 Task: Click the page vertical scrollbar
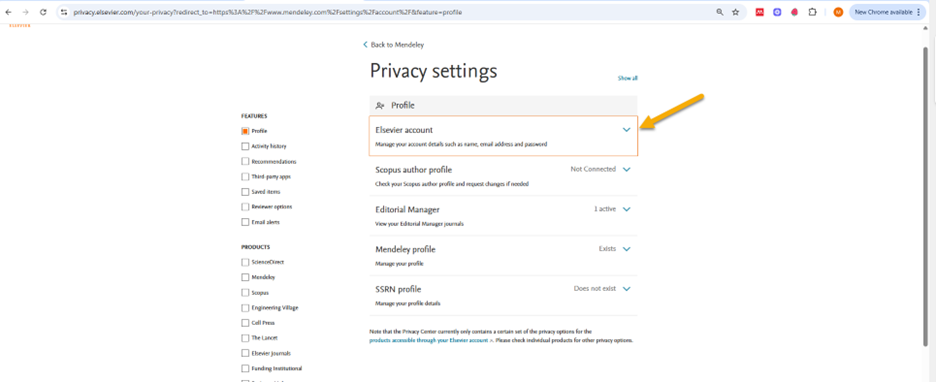coord(926,197)
